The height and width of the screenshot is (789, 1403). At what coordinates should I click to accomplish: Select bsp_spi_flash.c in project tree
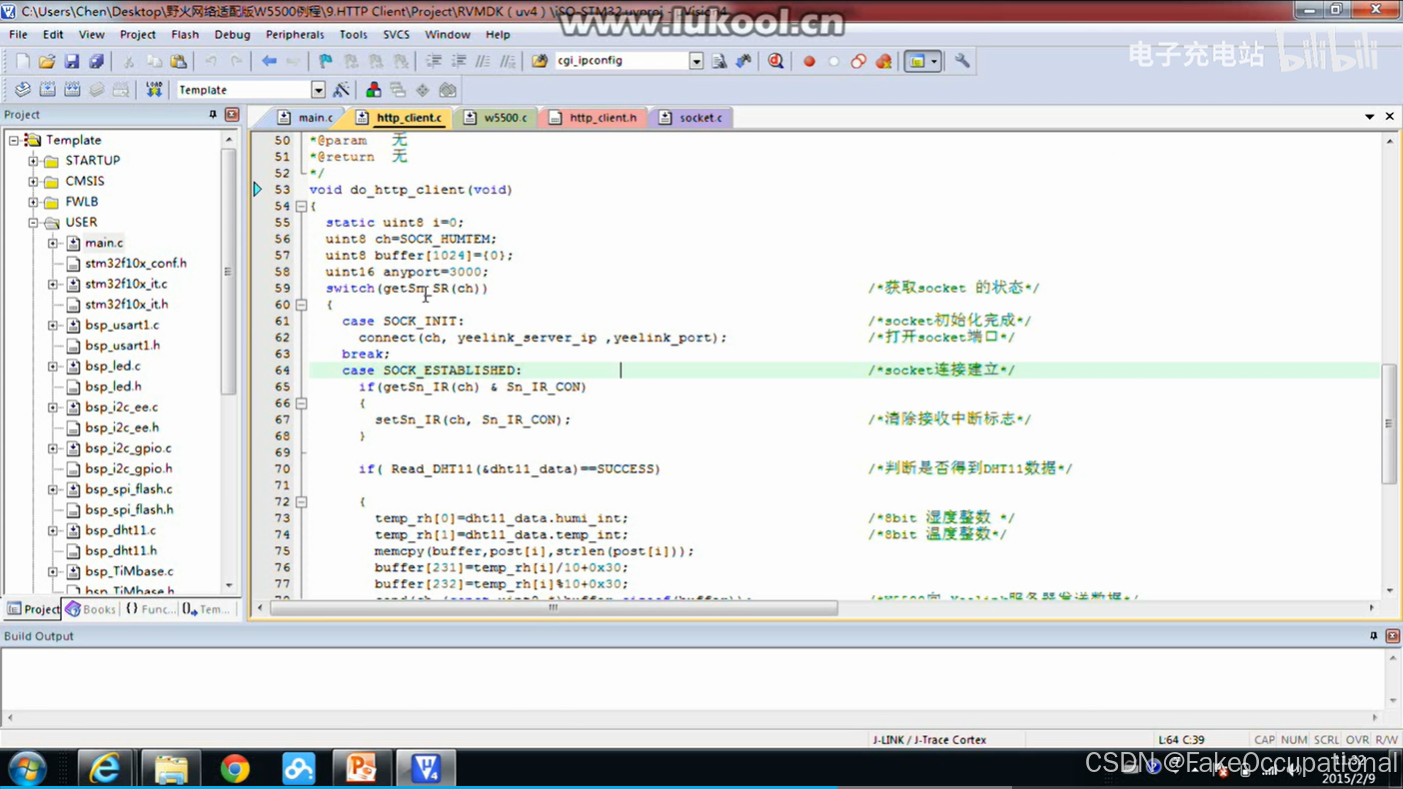click(x=128, y=489)
